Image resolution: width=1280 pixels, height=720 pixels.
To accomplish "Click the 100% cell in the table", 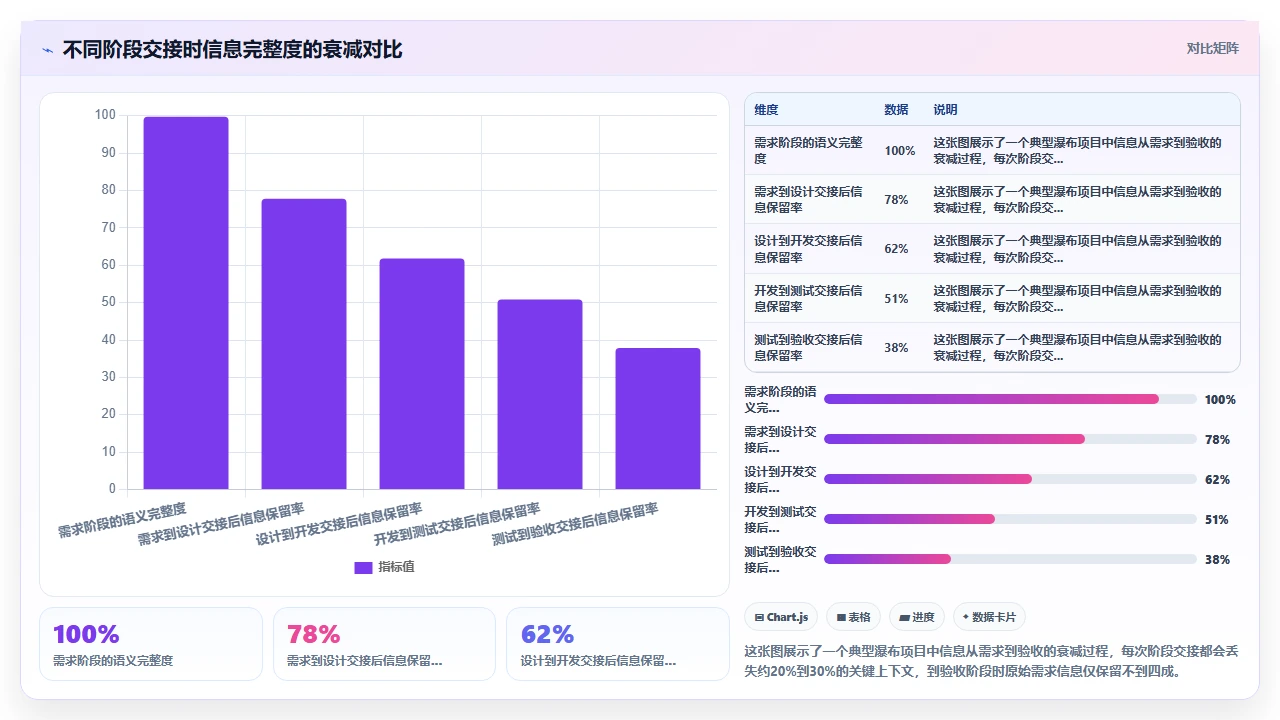I will tap(900, 151).
